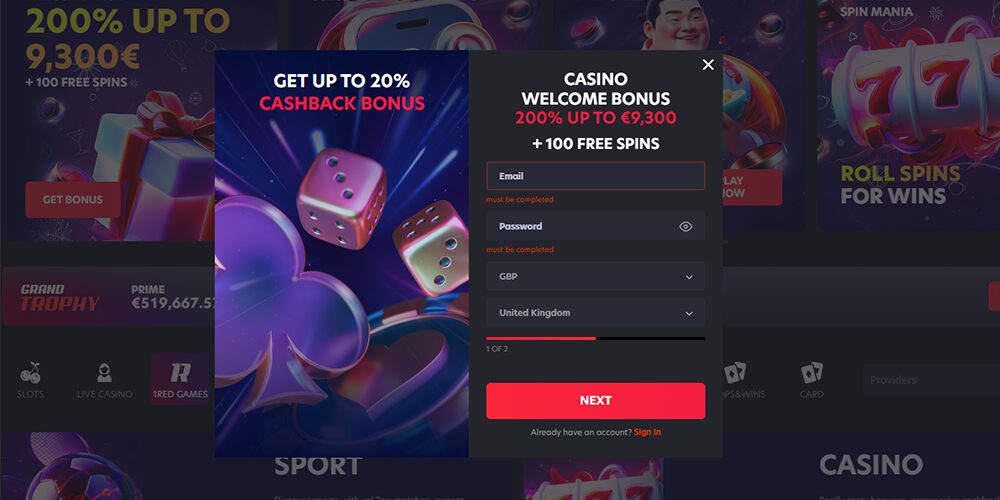This screenshot has height=500, width=1000.
Task: Open the GBP currency dropdown
Action: pyautogui.click(x=596, y=277)
